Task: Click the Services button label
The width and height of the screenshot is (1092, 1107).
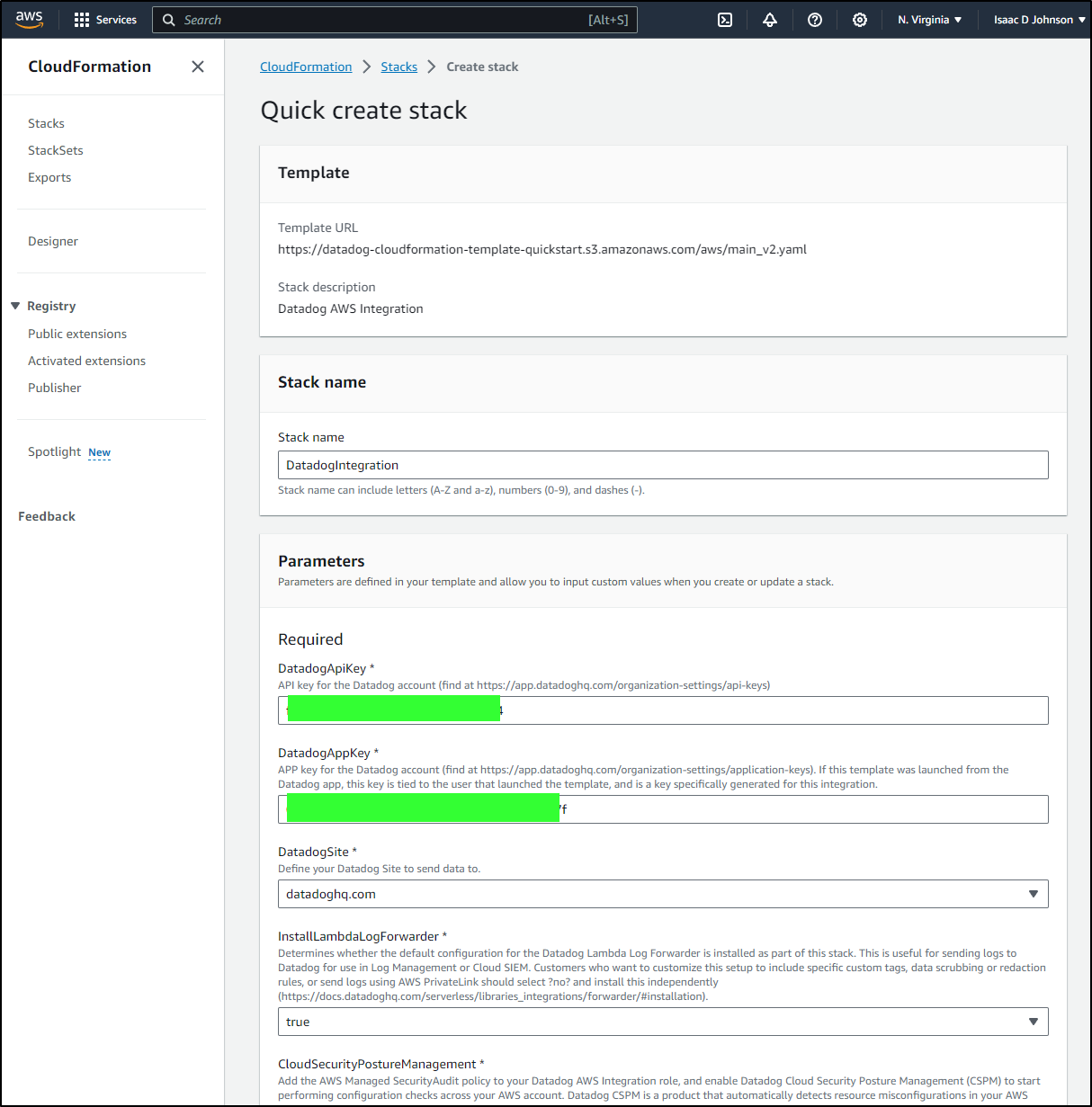Action: [x=116, y=20]
